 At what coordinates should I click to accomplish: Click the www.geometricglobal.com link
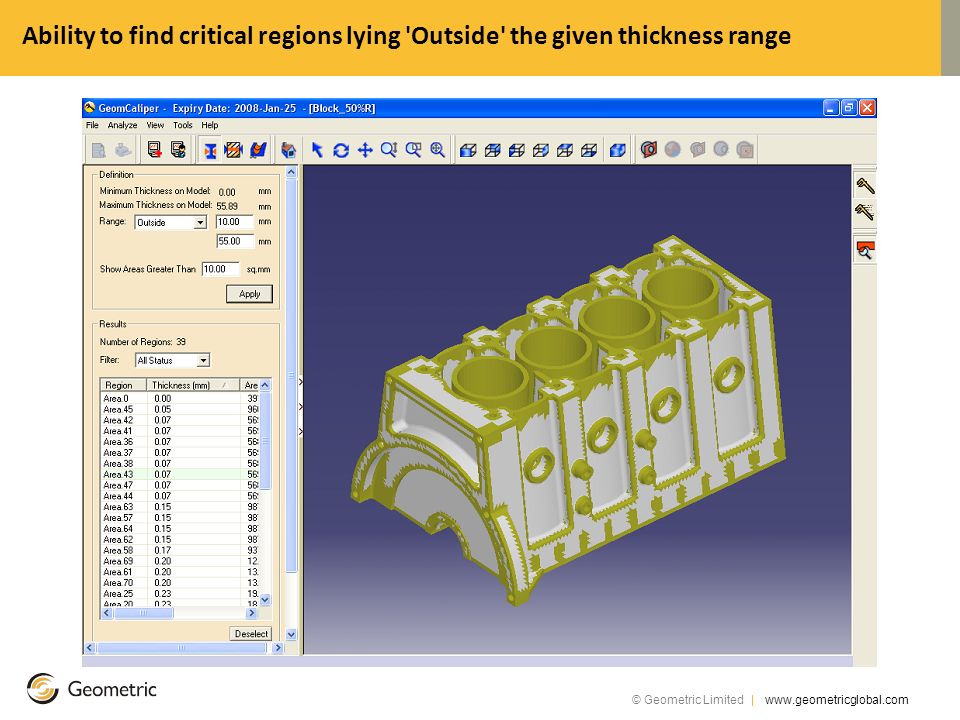coord(836,700)
